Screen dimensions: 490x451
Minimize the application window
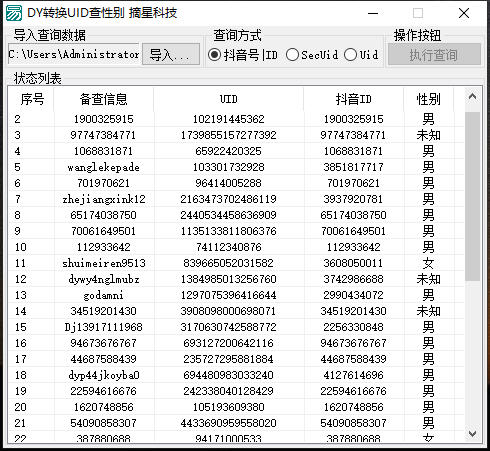(373, 13)
